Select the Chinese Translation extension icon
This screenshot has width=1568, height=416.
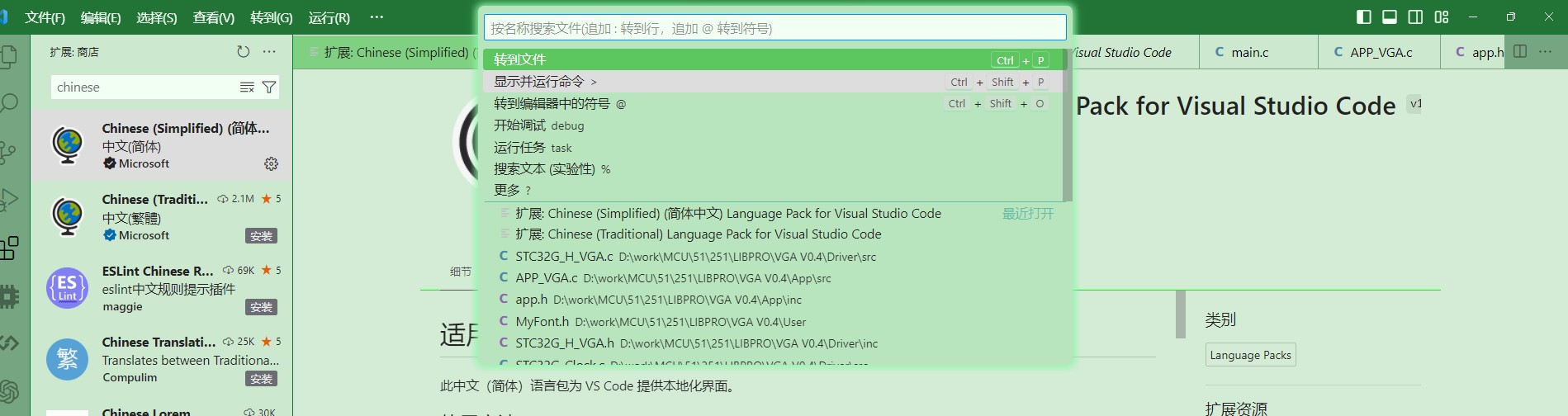pos(68,359)
